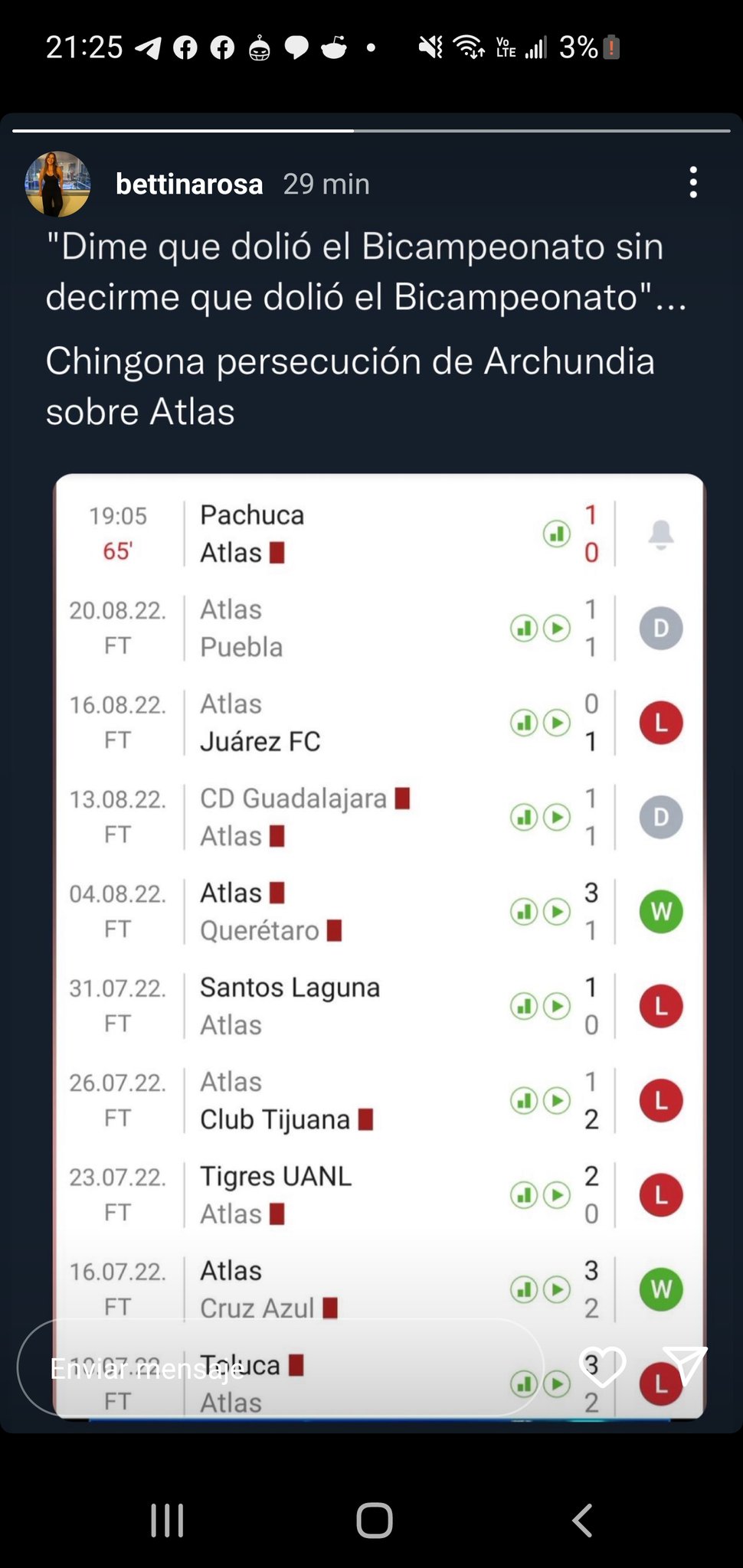This screenshot has width=743, height=1568.
Task: Click the W result badge for Atlas–Querétaro
Action: pos(661,911)
